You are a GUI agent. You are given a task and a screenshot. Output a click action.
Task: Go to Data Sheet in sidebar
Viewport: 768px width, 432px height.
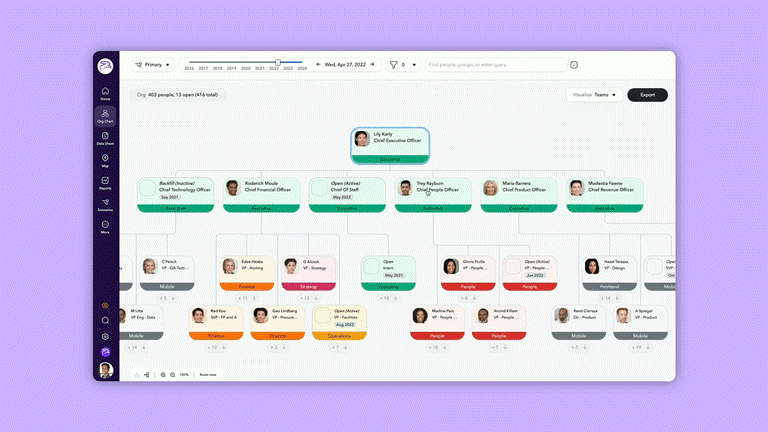tap(105, 138)
